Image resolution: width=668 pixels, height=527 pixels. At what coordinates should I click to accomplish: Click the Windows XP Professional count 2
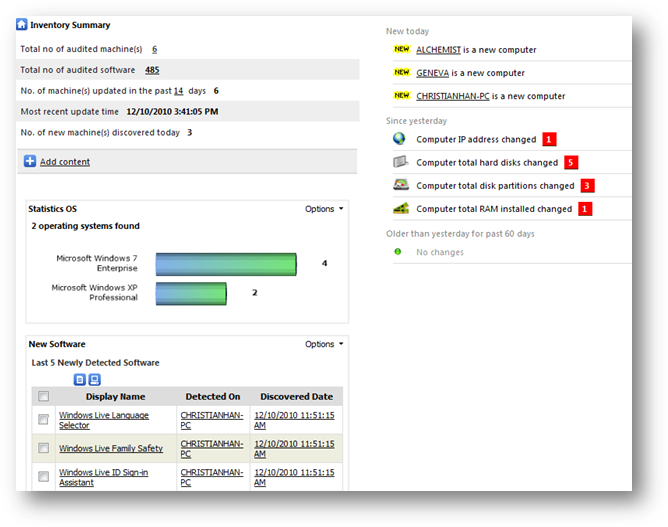click(255, 293)
